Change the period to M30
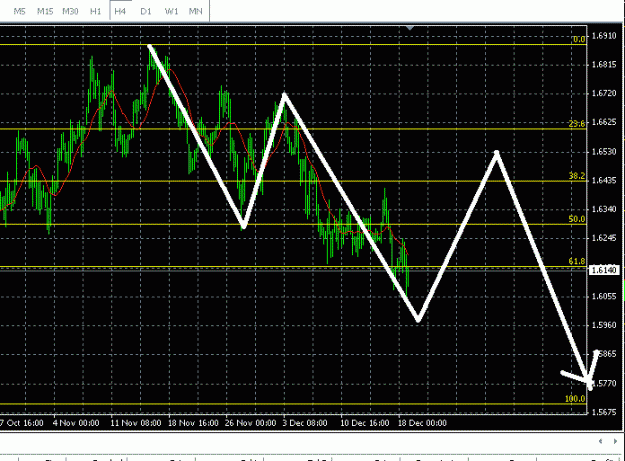Viewport: 625px width, 461px height. 70,11
